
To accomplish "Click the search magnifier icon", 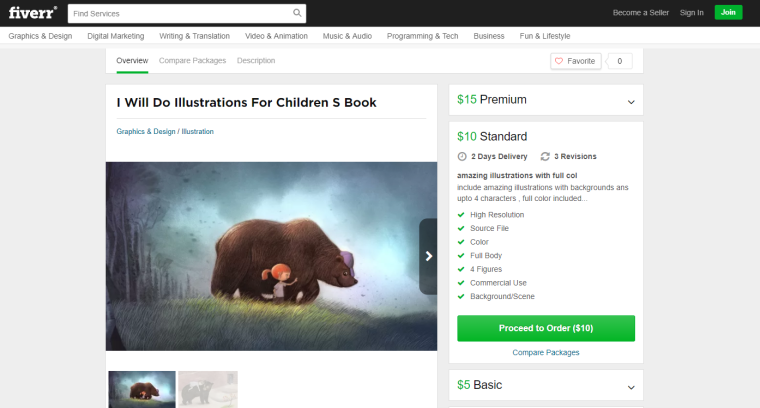I will (297, 13).
